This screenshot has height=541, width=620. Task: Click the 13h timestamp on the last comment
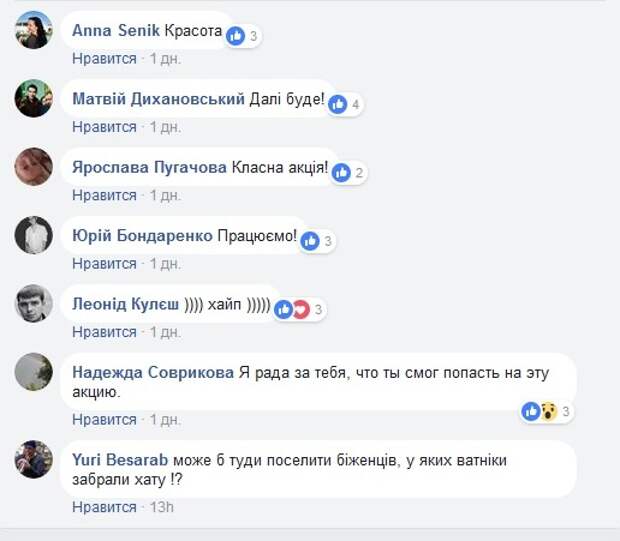coord(162,507)
